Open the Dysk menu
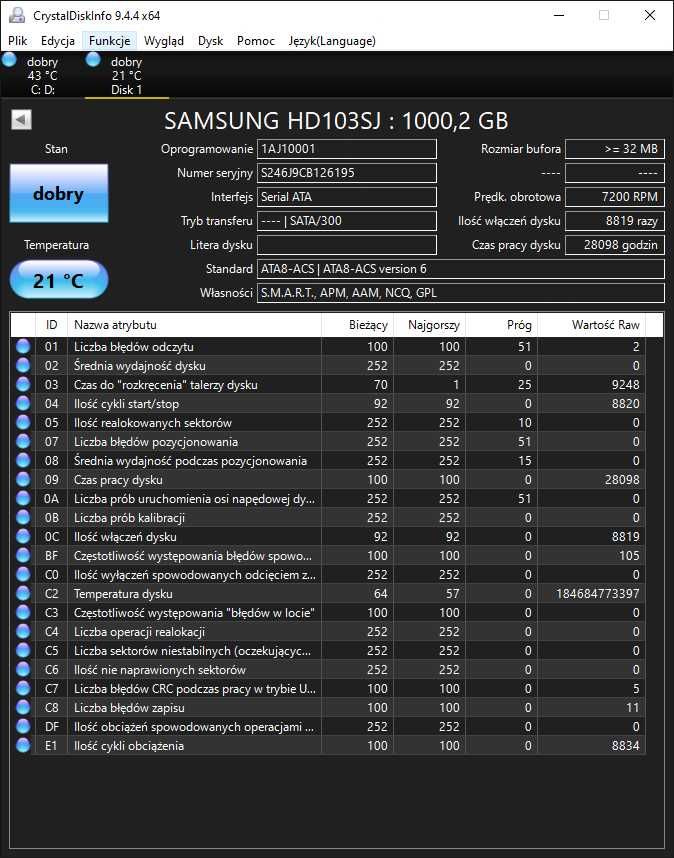This screenshot has height=858, width=674. point(211,41)
